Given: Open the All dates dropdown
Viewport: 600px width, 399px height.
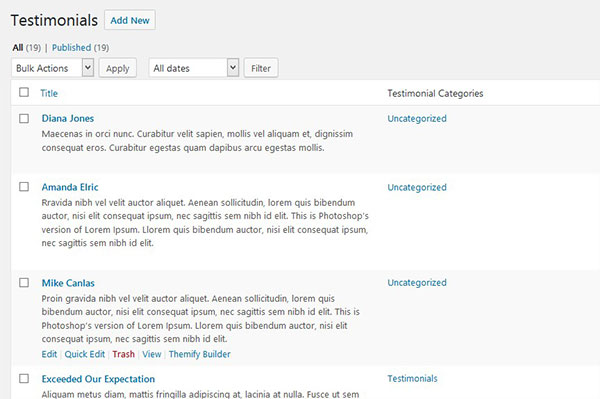Looking at the screenshot, I should [x=194, y=68].
